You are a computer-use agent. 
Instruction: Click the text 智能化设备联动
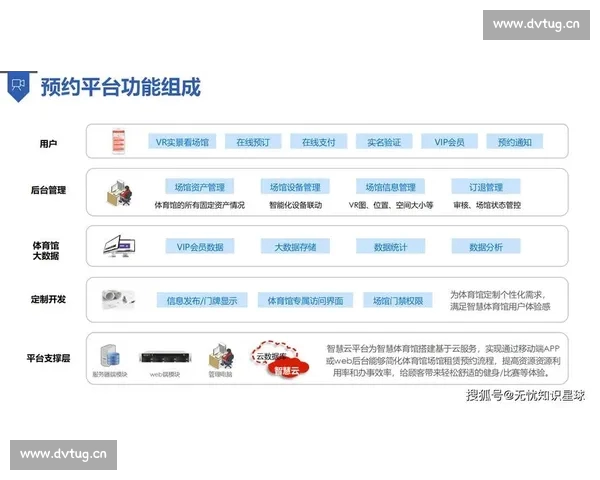tap(295, 205)
